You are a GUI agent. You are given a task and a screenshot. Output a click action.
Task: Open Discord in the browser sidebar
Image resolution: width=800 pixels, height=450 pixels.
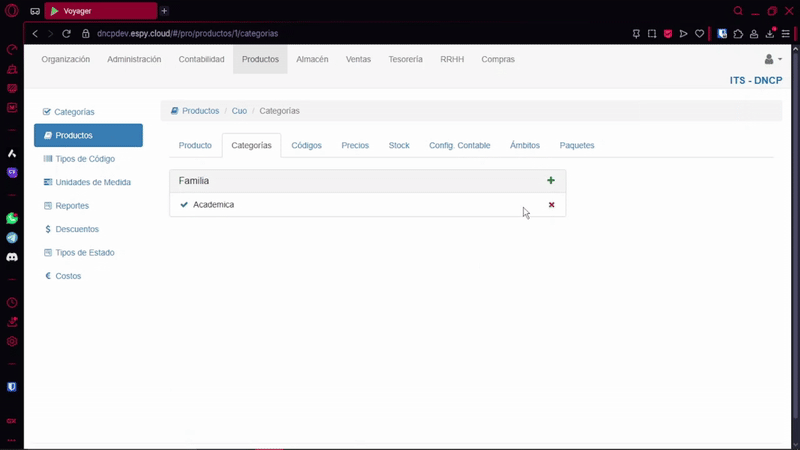tap(12, 257)
